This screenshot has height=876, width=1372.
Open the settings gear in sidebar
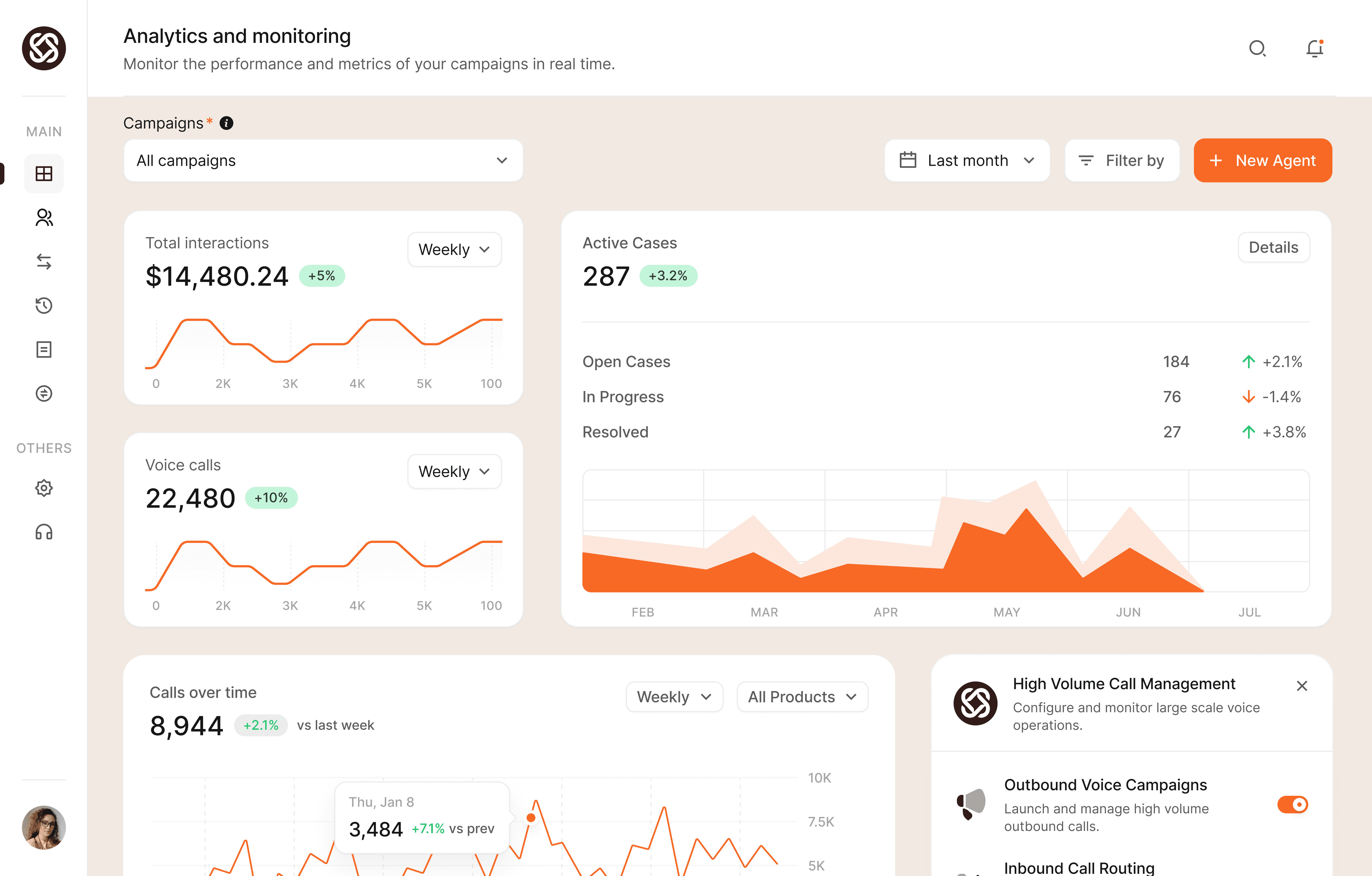[44, 488]
